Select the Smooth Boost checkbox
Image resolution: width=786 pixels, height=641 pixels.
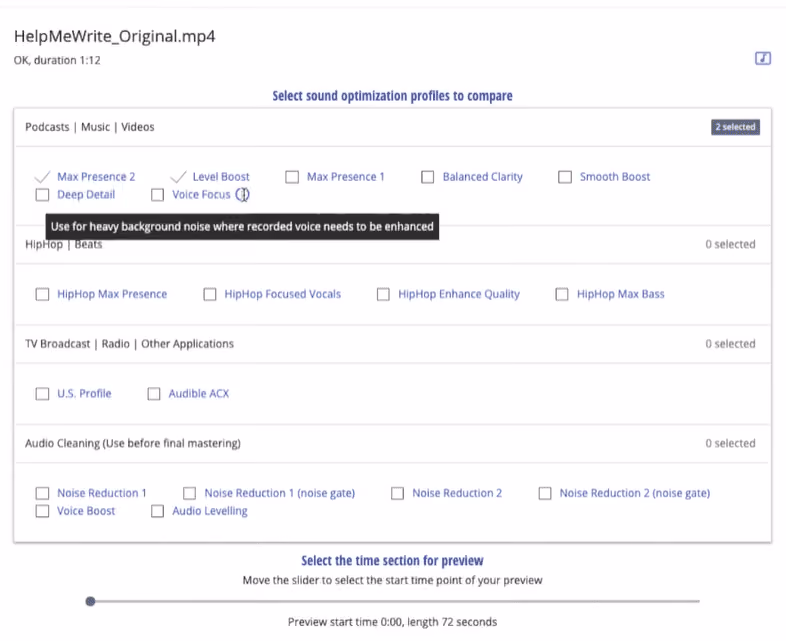coord(565,177)
